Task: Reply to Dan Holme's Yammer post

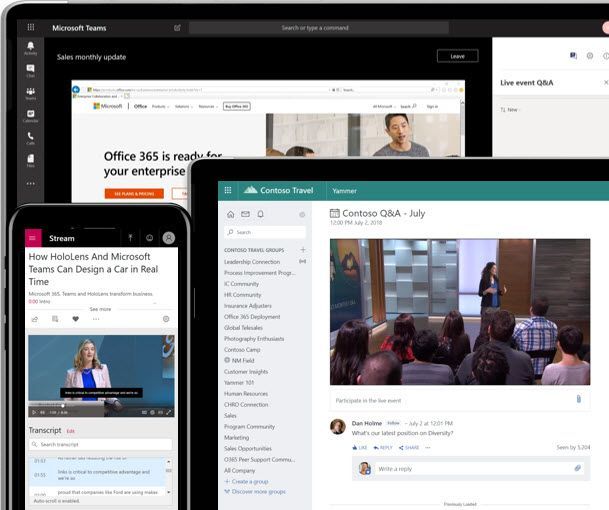Action: [383, 447]
